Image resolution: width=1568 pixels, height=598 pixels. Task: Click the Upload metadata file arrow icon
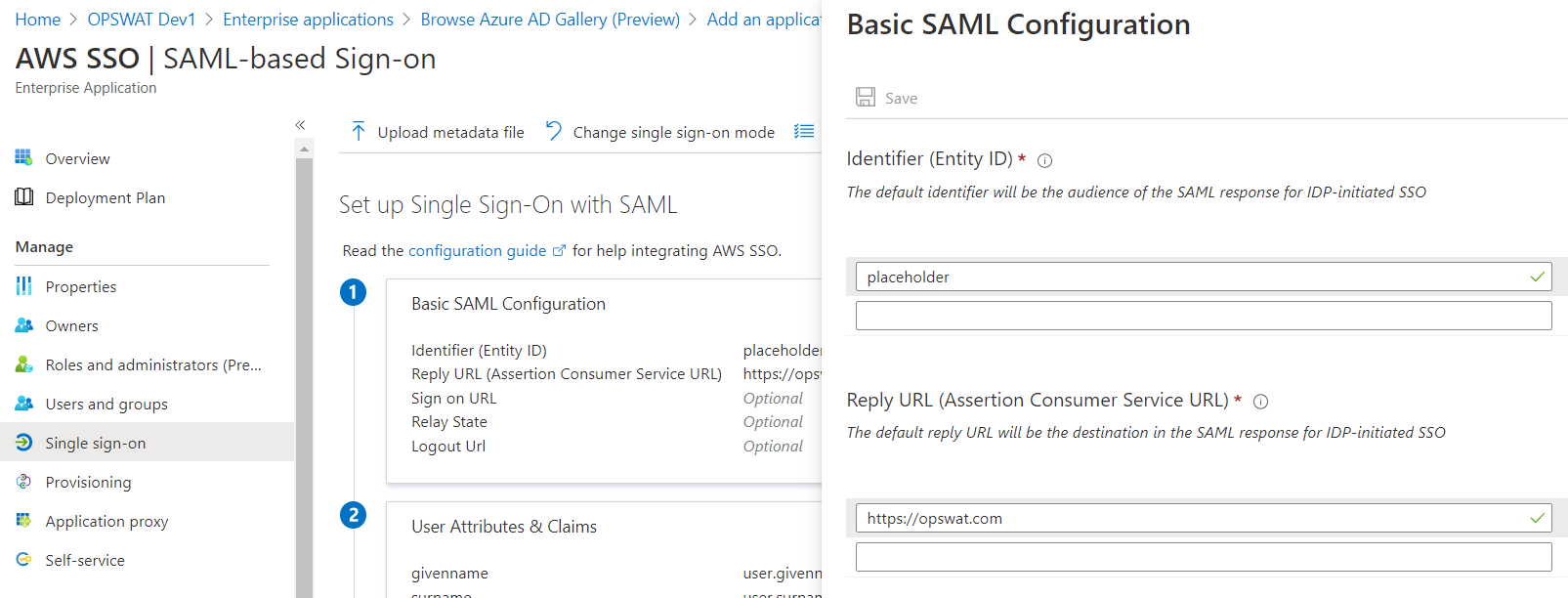tap(359, 132)
